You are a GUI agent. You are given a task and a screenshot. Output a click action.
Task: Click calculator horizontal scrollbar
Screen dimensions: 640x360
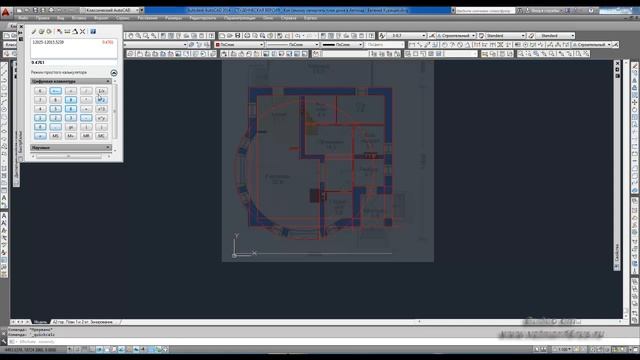[x=69, y=156]
